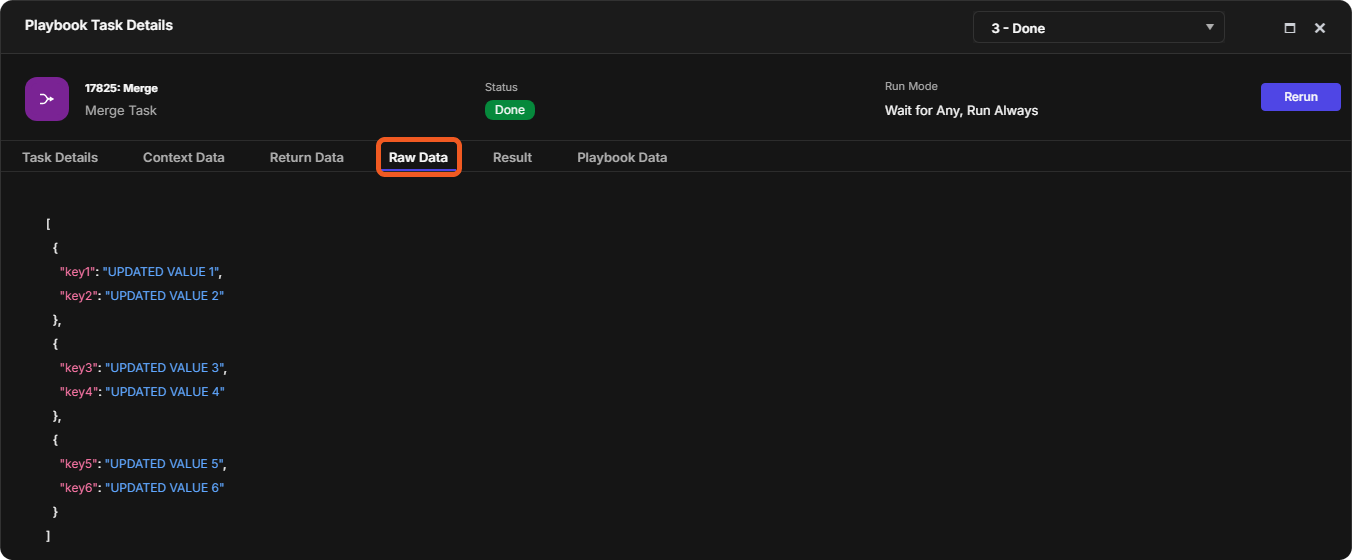Open the Context Data tab
This screenshot has width=1352, height=560.
(x=184, y=157)
